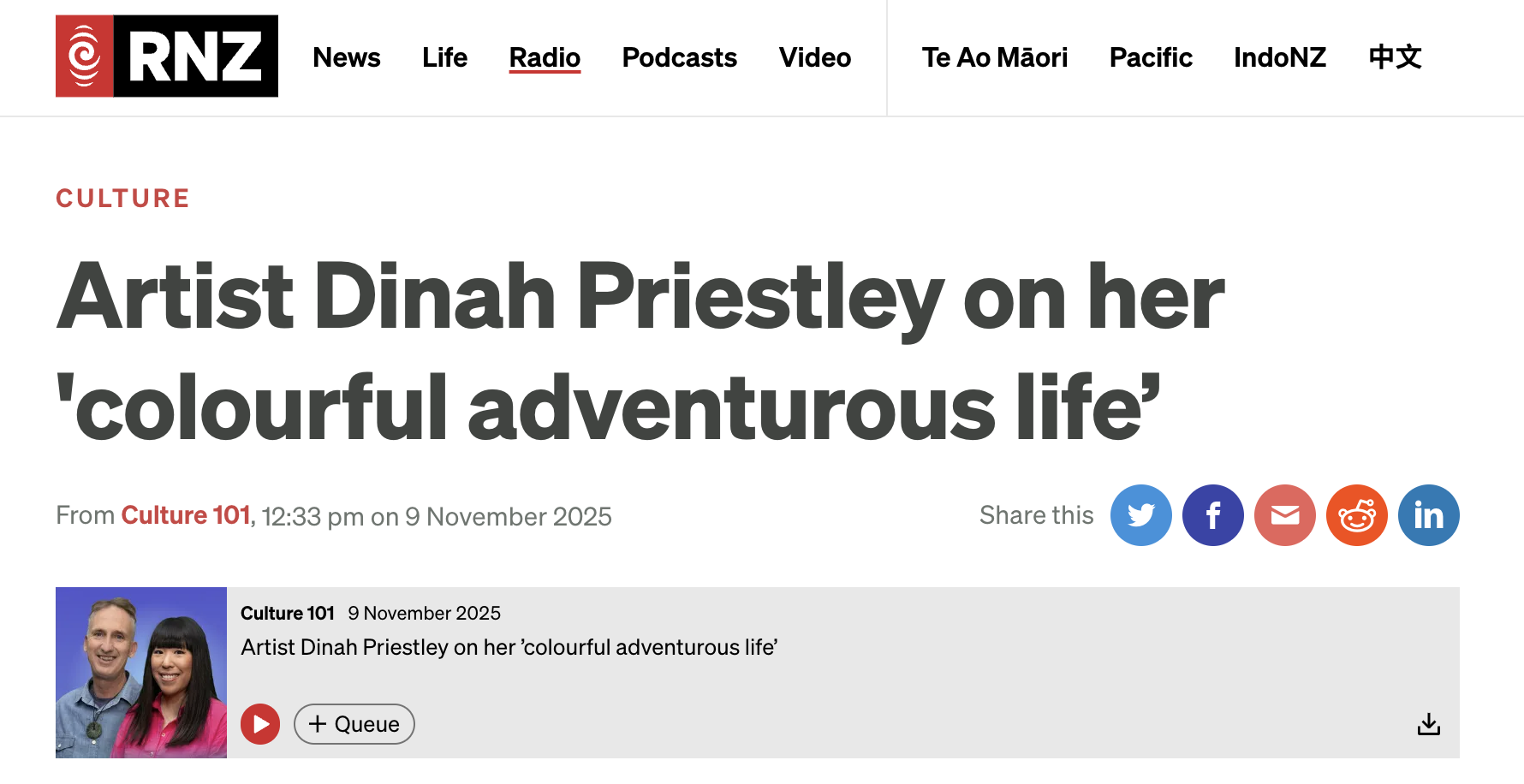Image resolution: width=1524 pixels, height=784 pixels.
Task: Share article on Twitter
Action: [x=1141, y=515]
